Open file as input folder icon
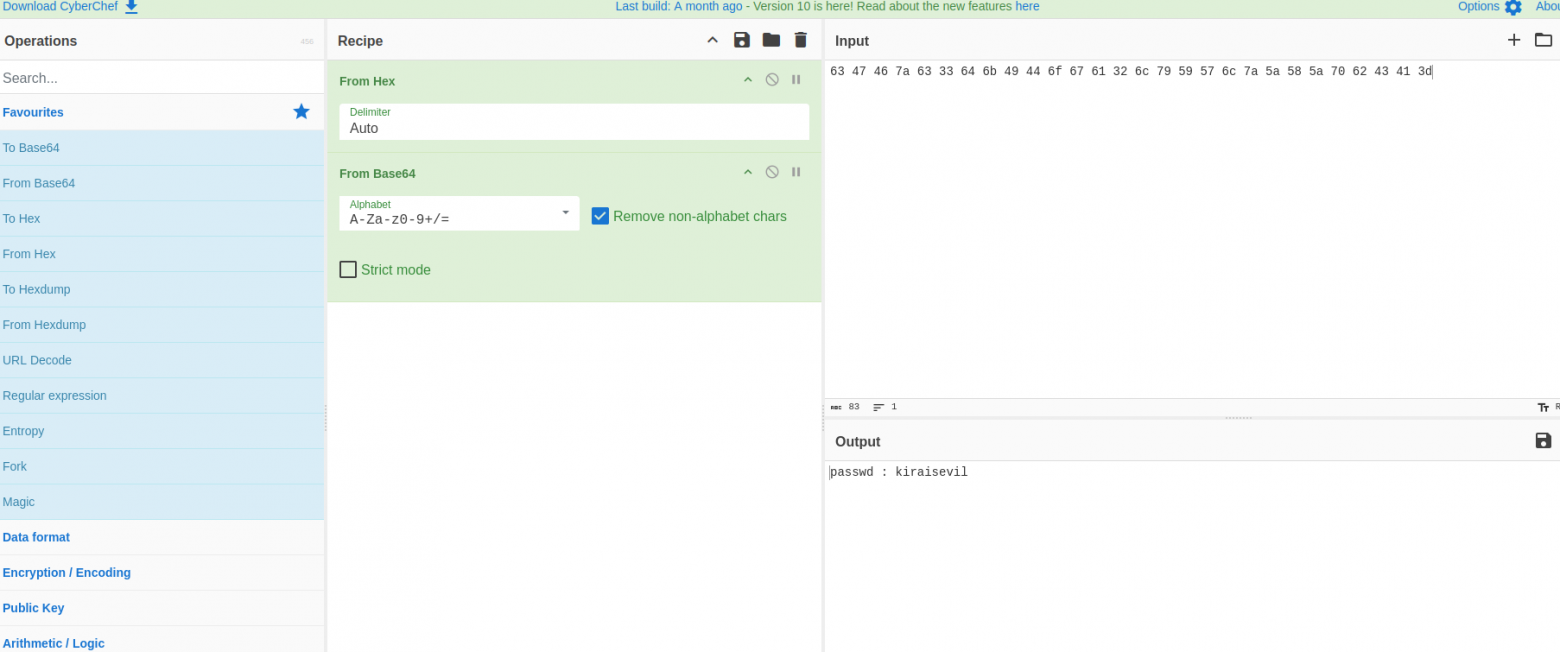 click(x=1543, y=40)
